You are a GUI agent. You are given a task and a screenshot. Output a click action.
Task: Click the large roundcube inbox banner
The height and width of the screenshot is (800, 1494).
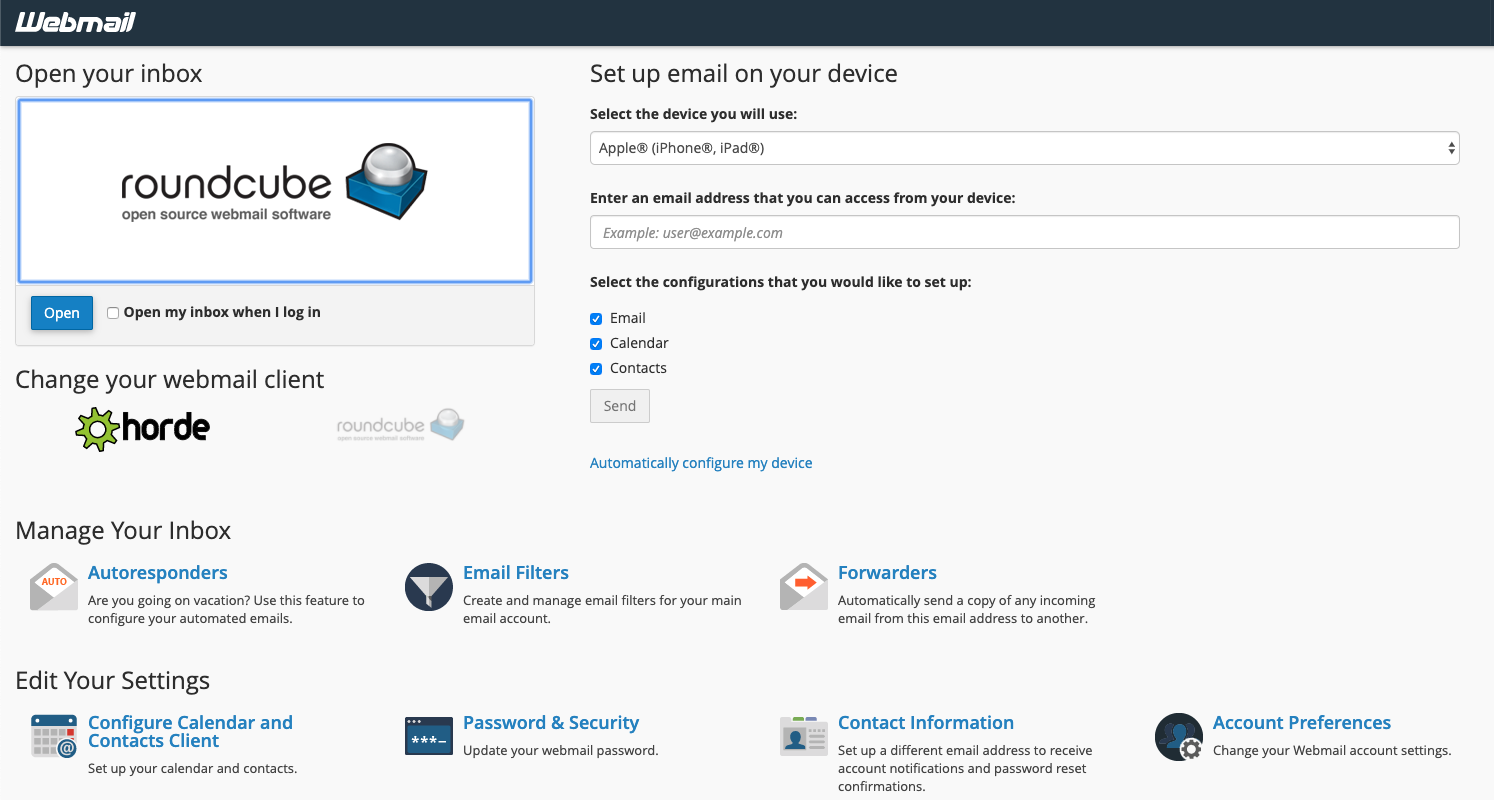point(275,190)
